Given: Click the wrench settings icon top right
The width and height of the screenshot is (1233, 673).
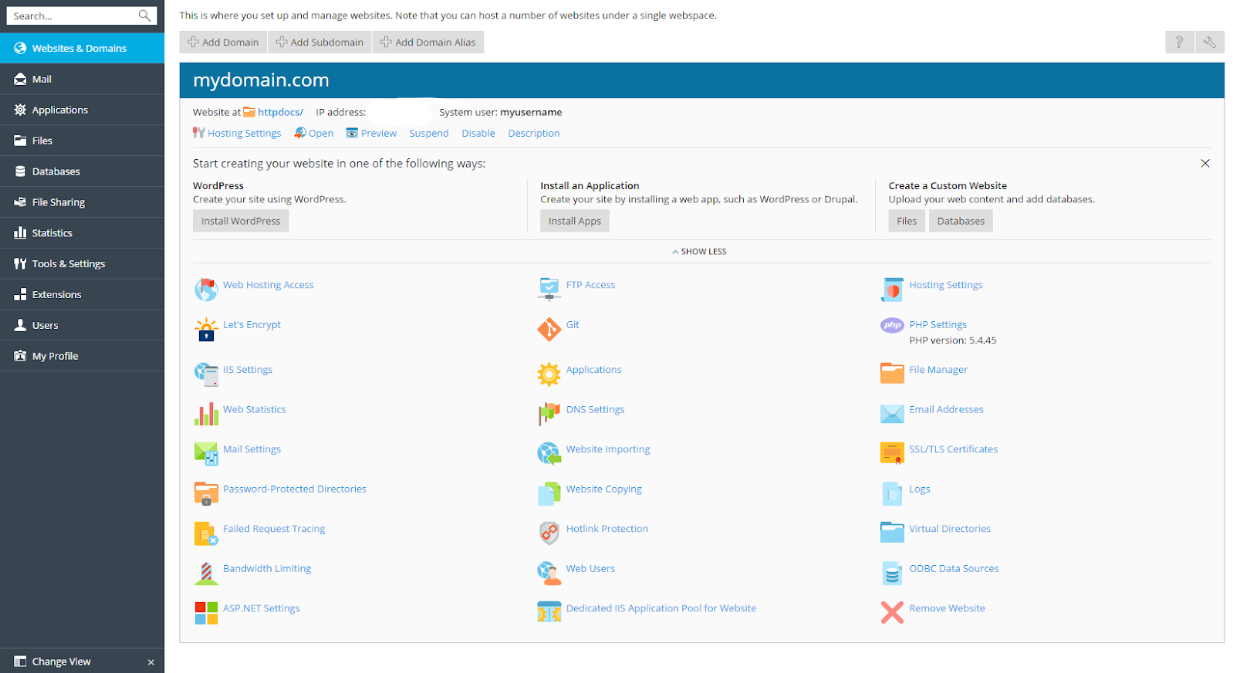Looking at the screenshot, I should point(1210,42).
